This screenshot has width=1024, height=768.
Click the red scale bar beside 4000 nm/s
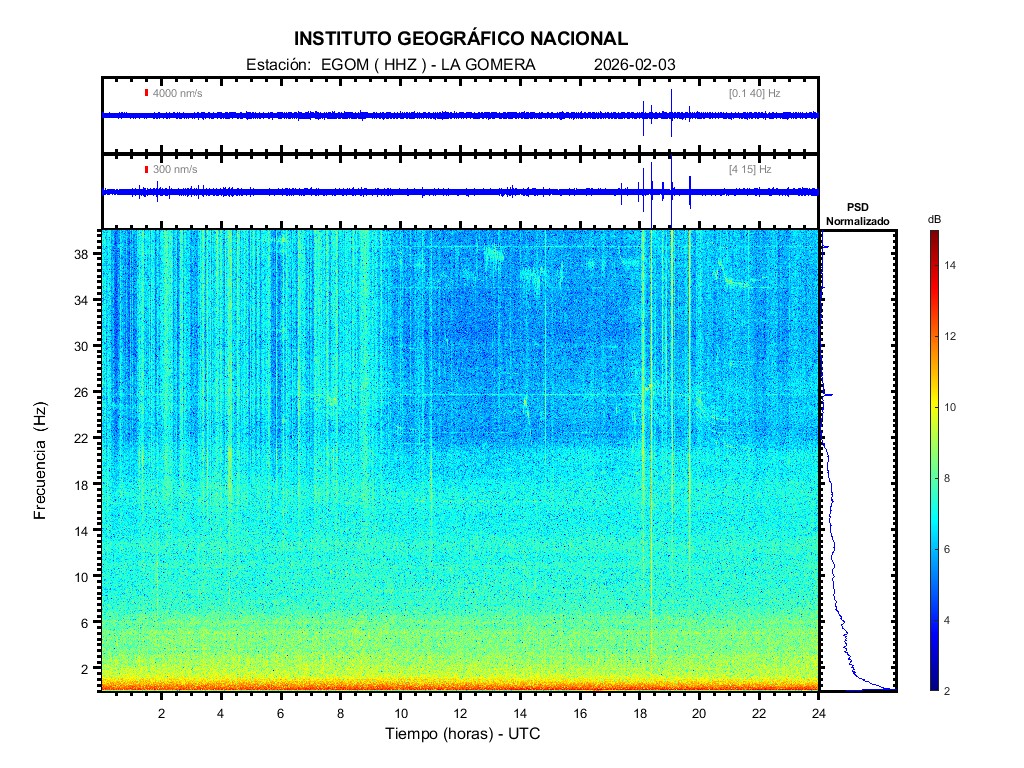pos(146,93)
